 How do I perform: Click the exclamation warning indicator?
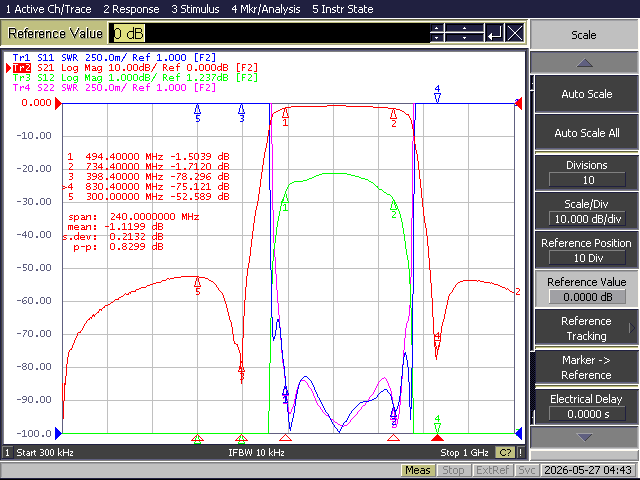coord(520,453)
